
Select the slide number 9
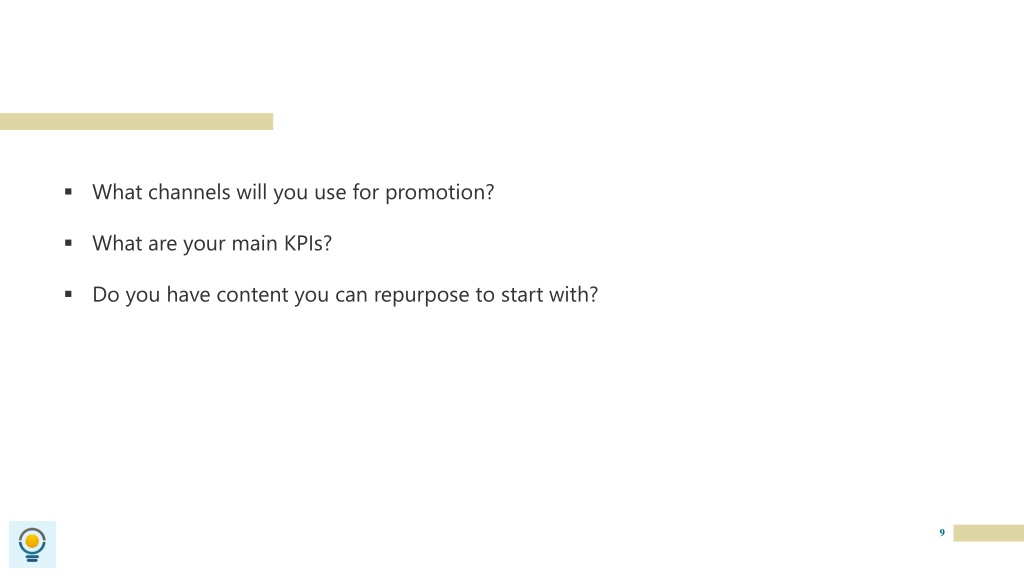(942, 533)
